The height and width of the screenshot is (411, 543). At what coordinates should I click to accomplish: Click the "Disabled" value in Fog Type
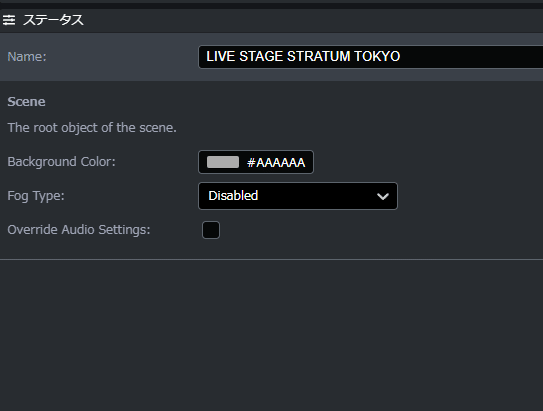233,196
